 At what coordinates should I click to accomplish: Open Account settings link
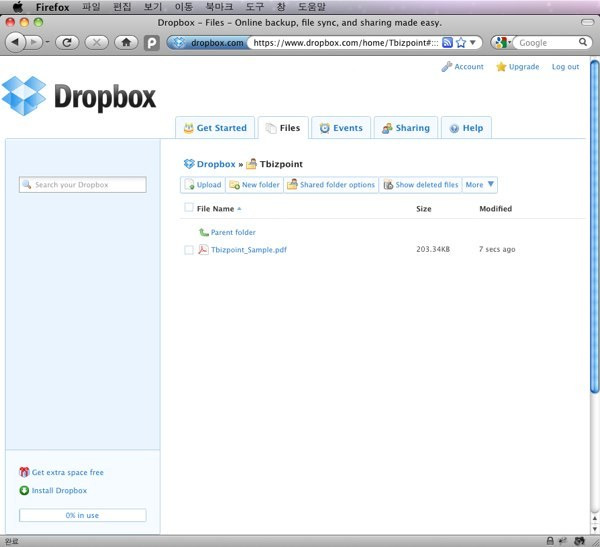point(462,67)
